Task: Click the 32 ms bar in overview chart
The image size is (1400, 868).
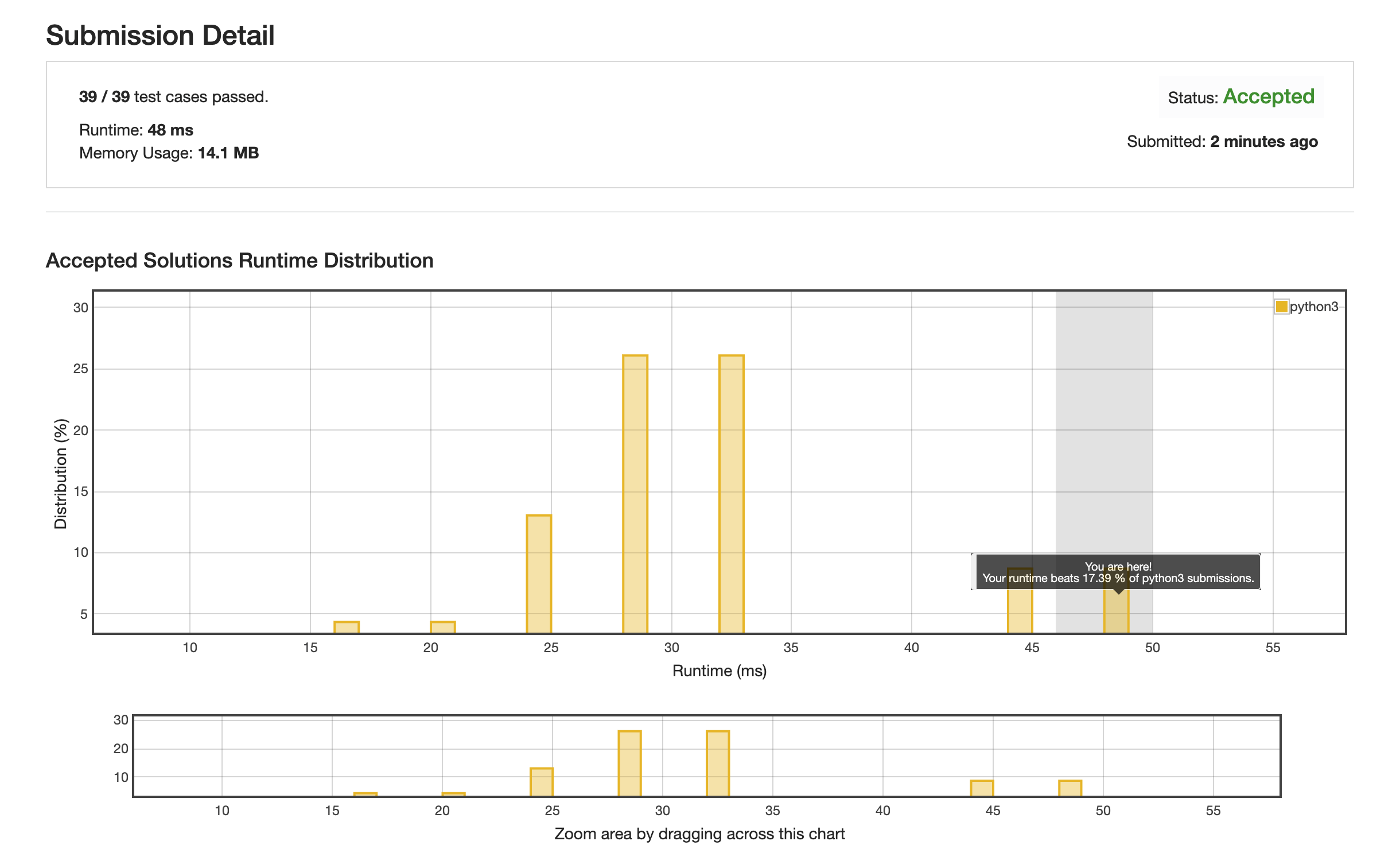Action: coord(718,763)
